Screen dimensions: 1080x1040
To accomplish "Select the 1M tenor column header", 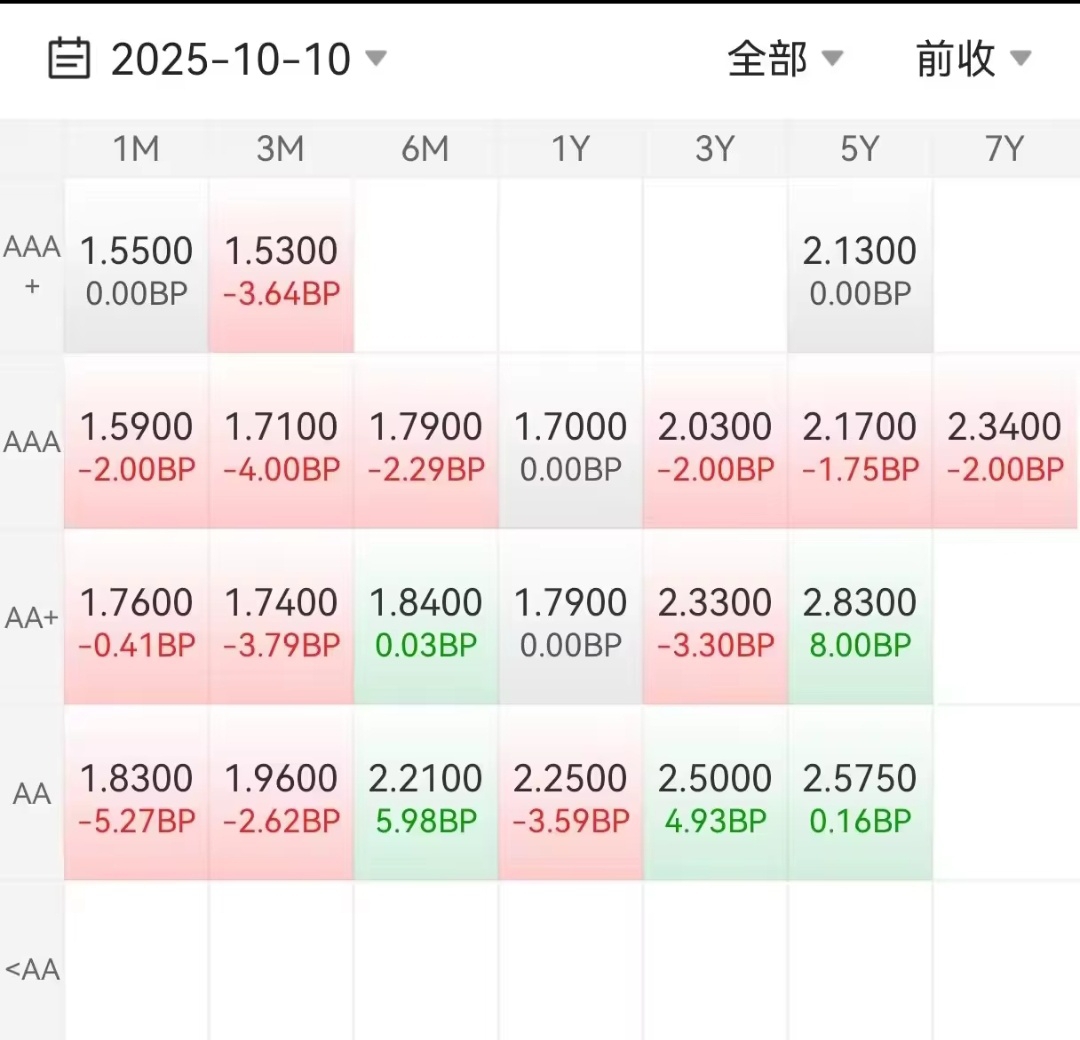I will click(136, 149).
